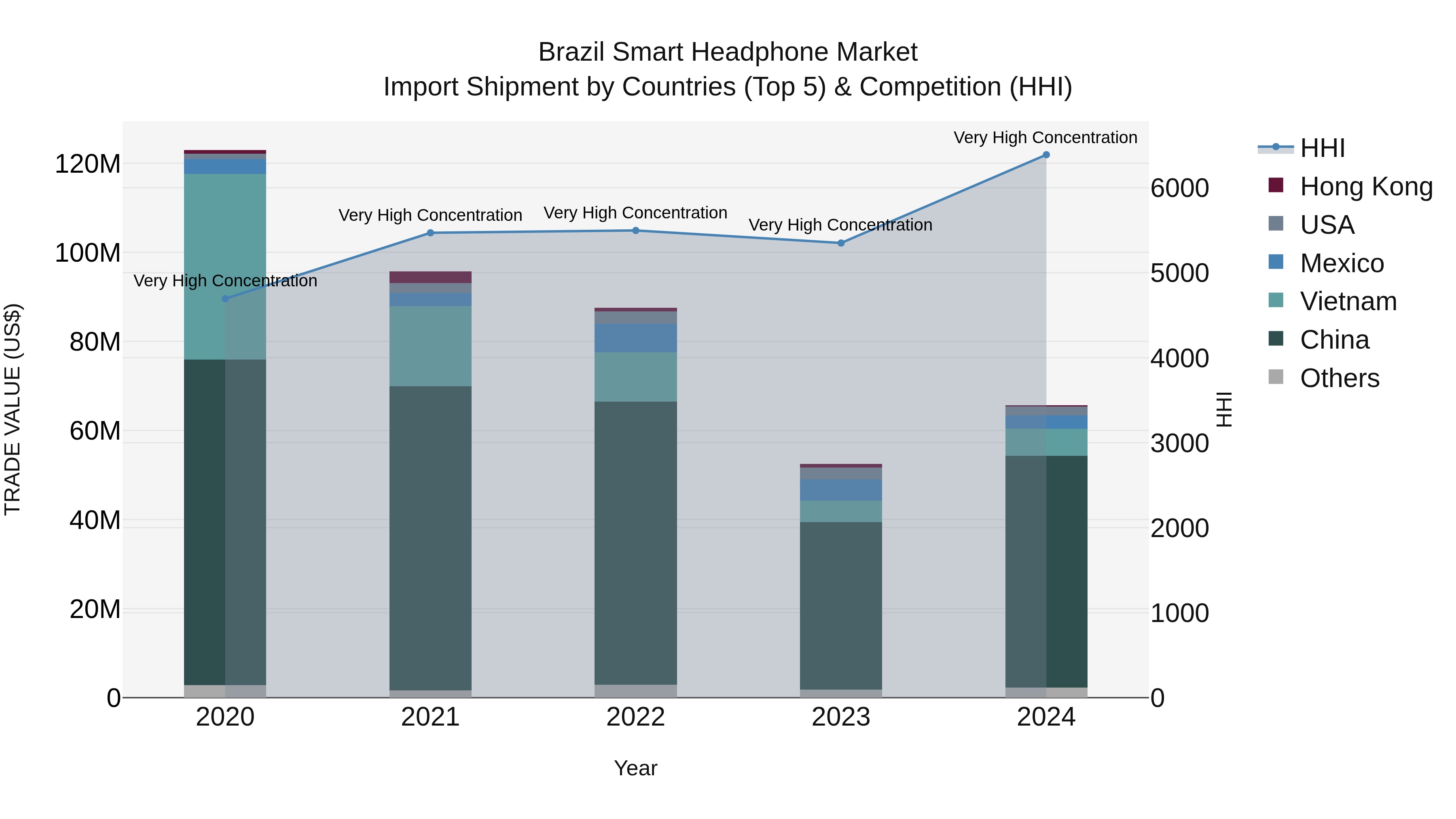The image size is (1456, 819).
Task: Click the 80M left axis tick label
Action: (95, 342)
